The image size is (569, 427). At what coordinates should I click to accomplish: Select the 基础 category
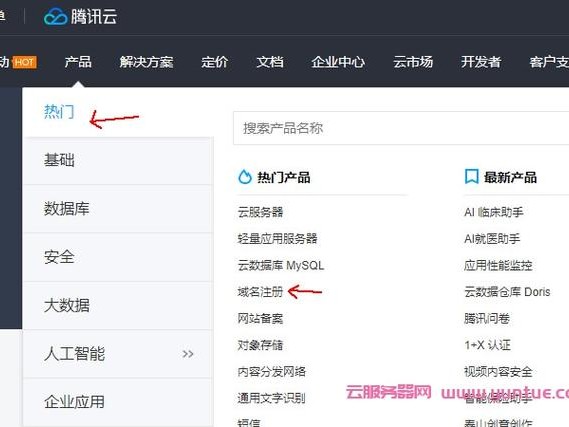click(x=118, y=160)
